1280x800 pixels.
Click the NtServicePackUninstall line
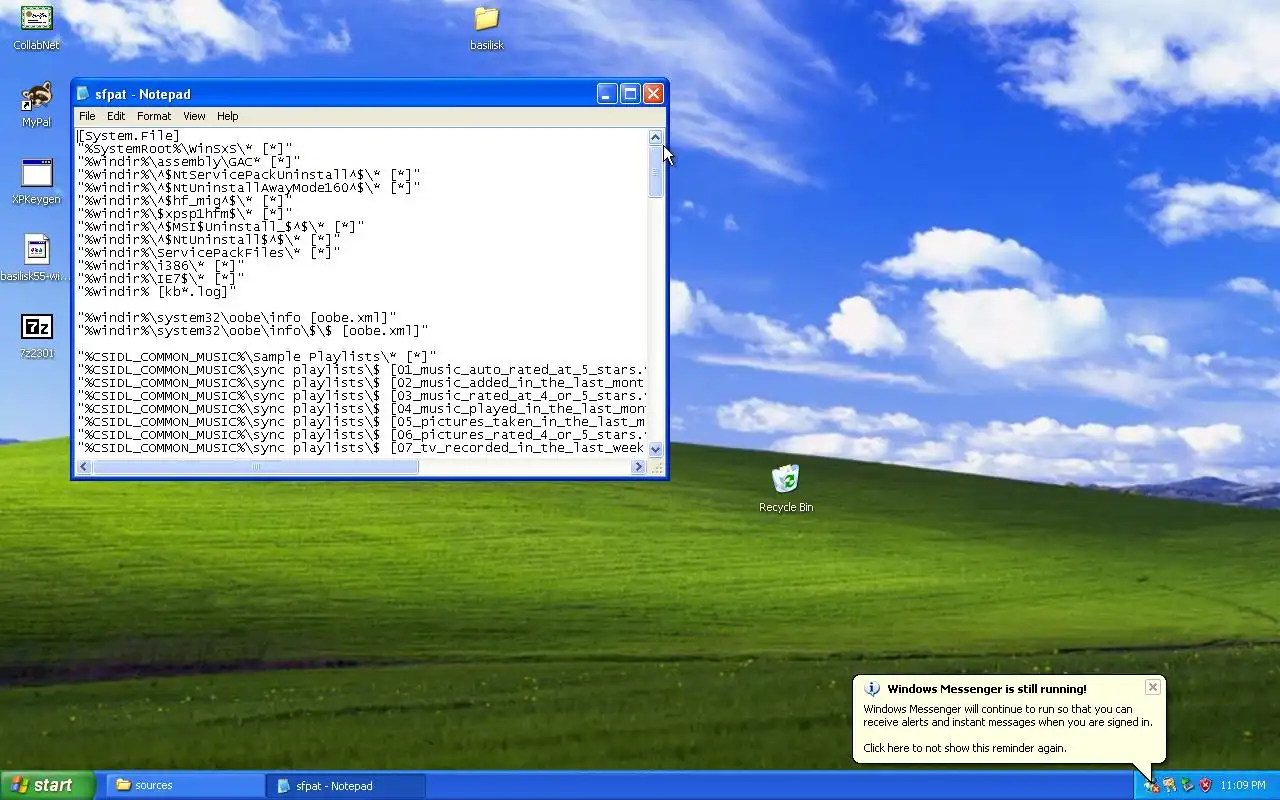pos(249,175)
